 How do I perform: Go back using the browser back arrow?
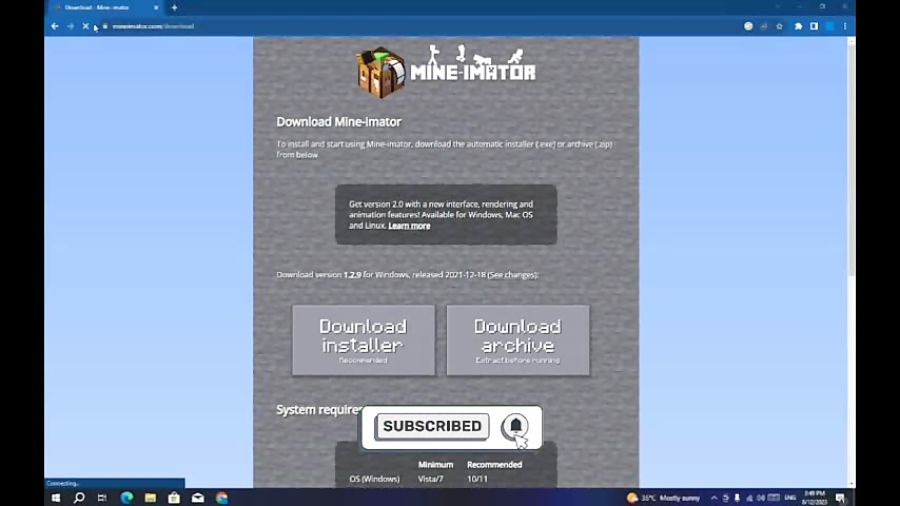click(55, 26)
